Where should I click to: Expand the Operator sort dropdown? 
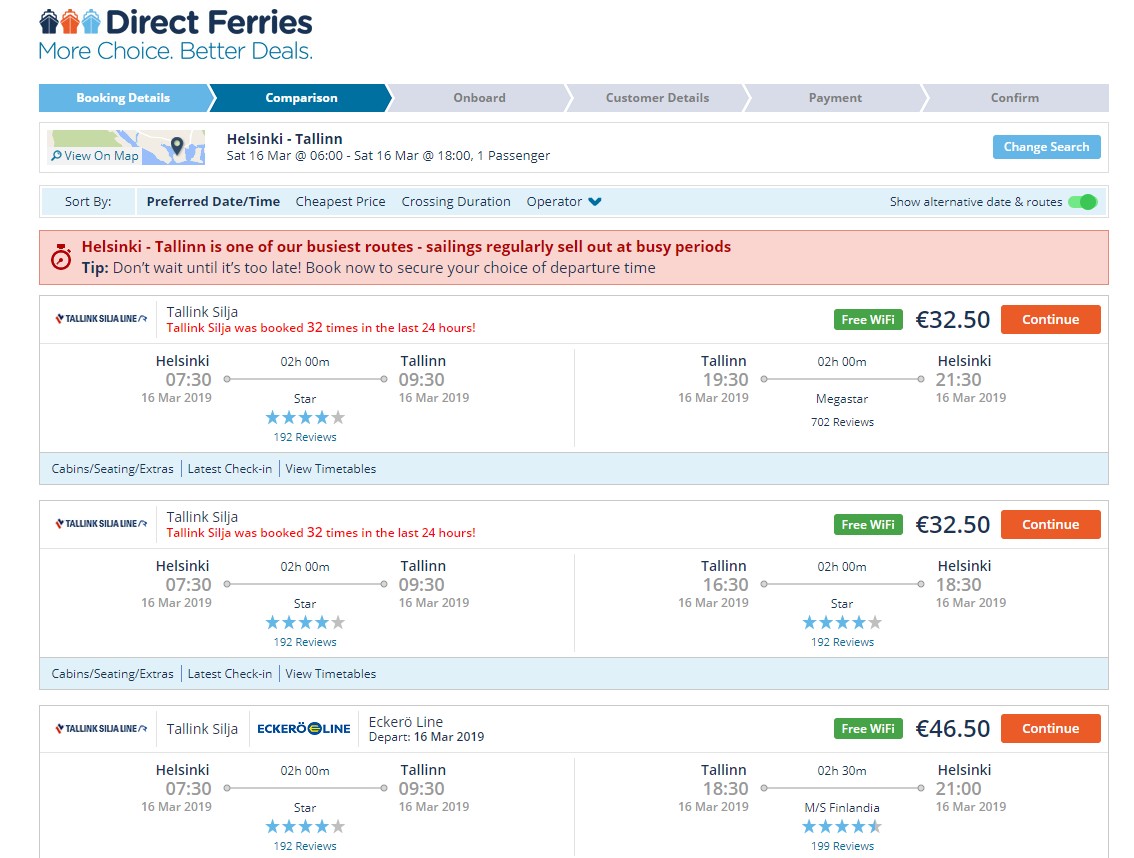click(x=563, y=202)
